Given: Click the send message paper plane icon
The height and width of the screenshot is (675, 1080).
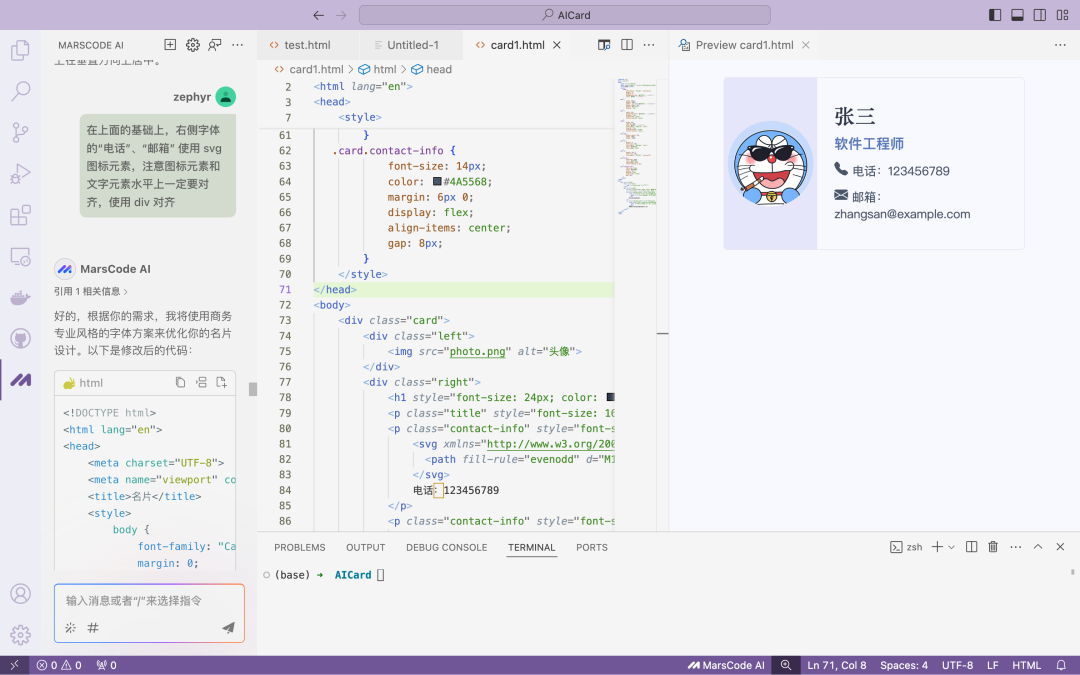Looking at the screenshot, I should (x=228, y=628).
